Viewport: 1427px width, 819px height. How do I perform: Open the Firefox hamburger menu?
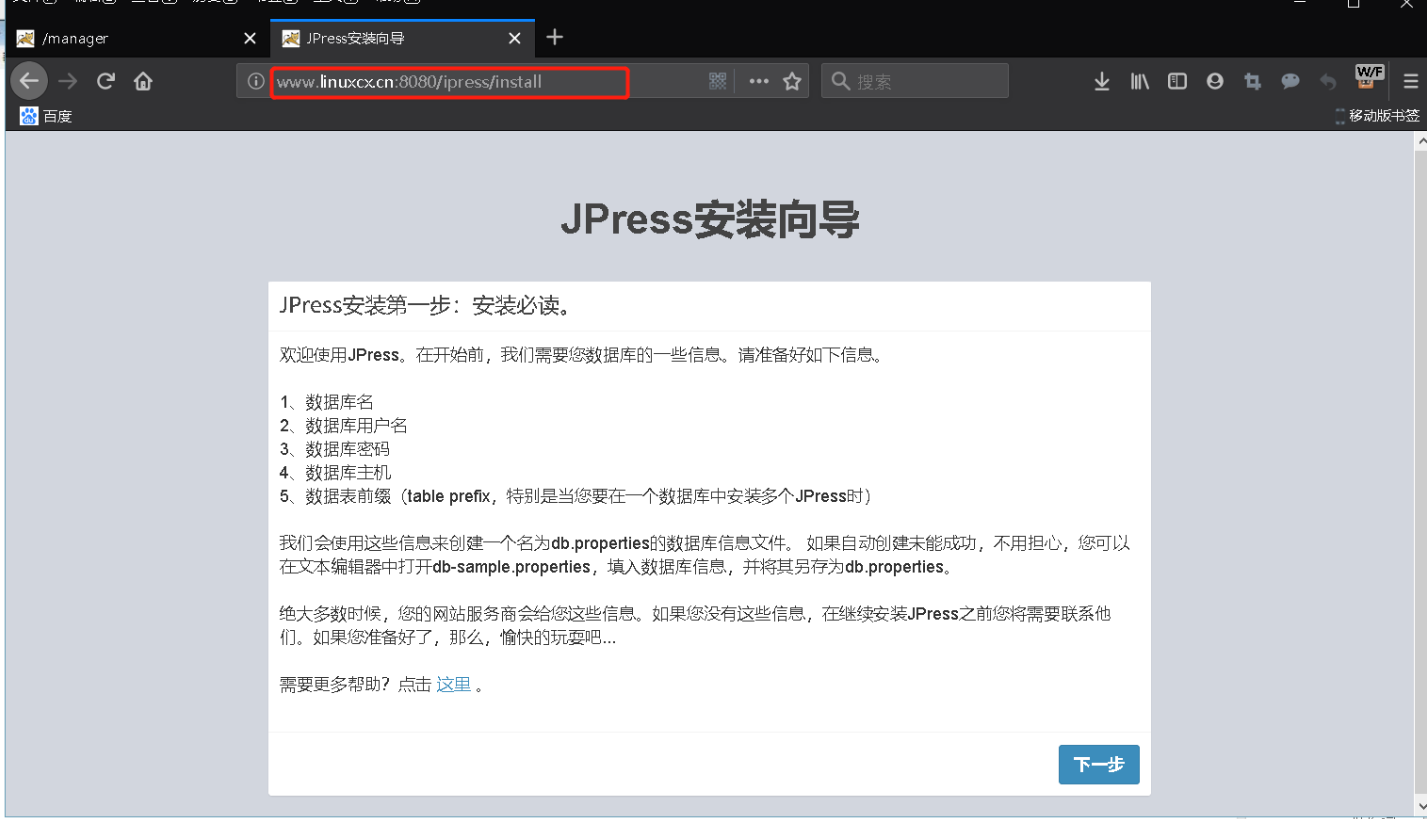pyautogui.click(x=1411, y=81)
